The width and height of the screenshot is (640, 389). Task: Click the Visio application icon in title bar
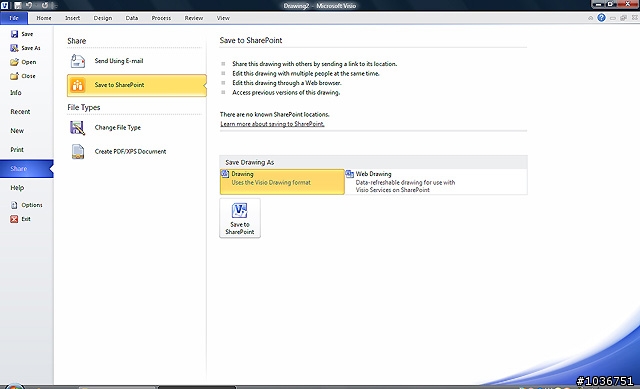coord(4,5)
